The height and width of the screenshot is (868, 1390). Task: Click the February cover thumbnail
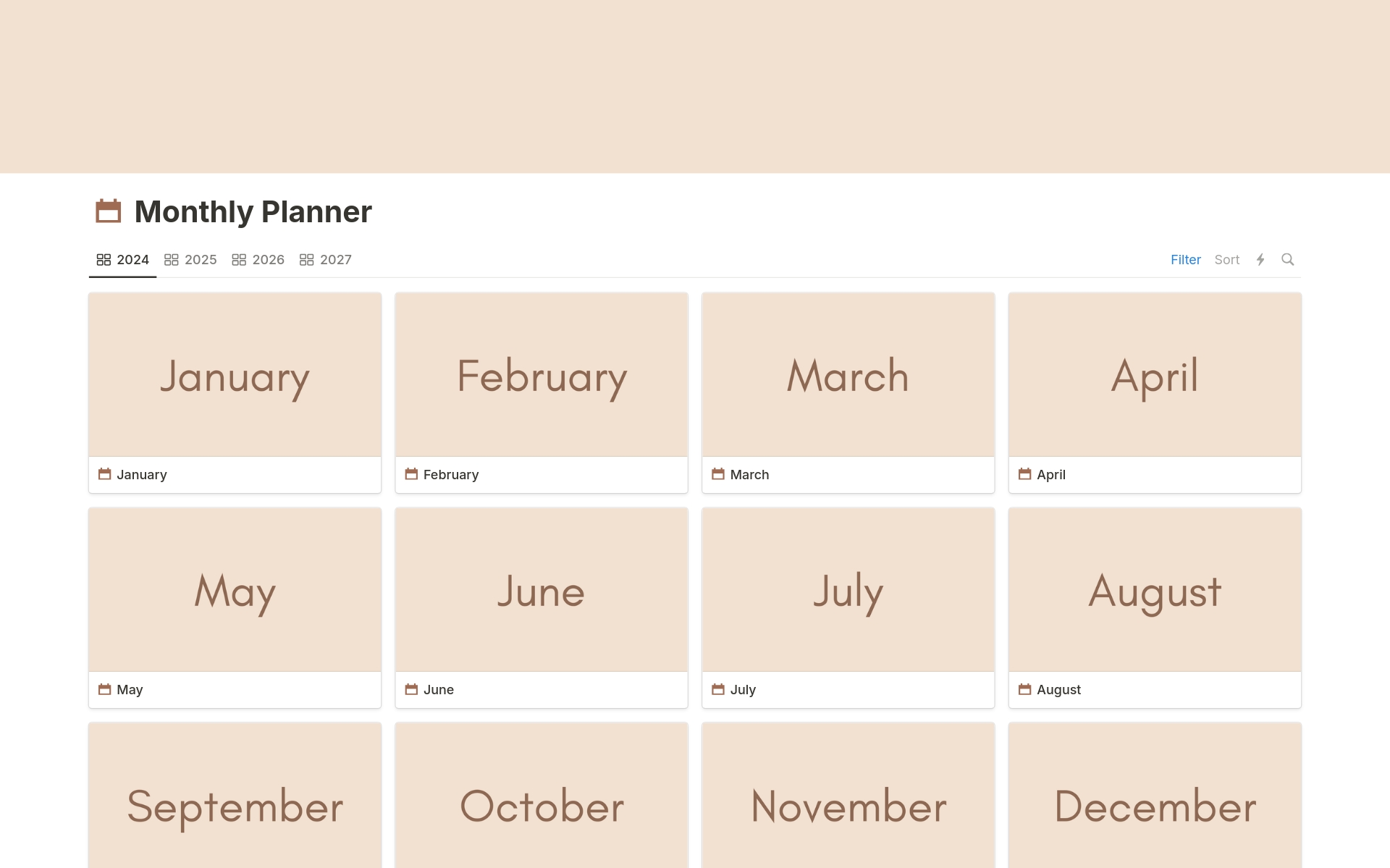click(541, 374)
